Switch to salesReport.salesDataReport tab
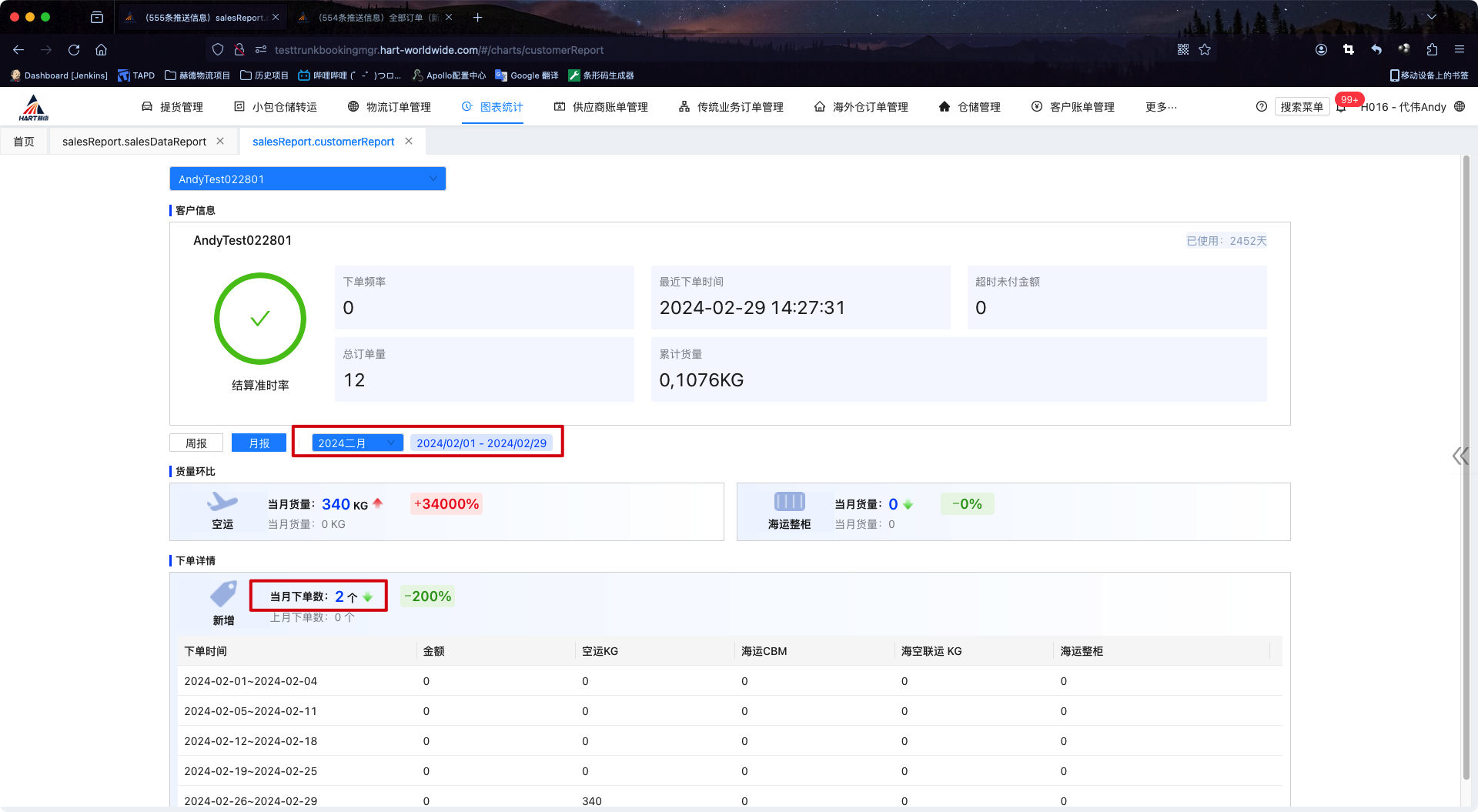Image resolution: width=1478 pixels, height=812 pixels. [x=134, y=142]
